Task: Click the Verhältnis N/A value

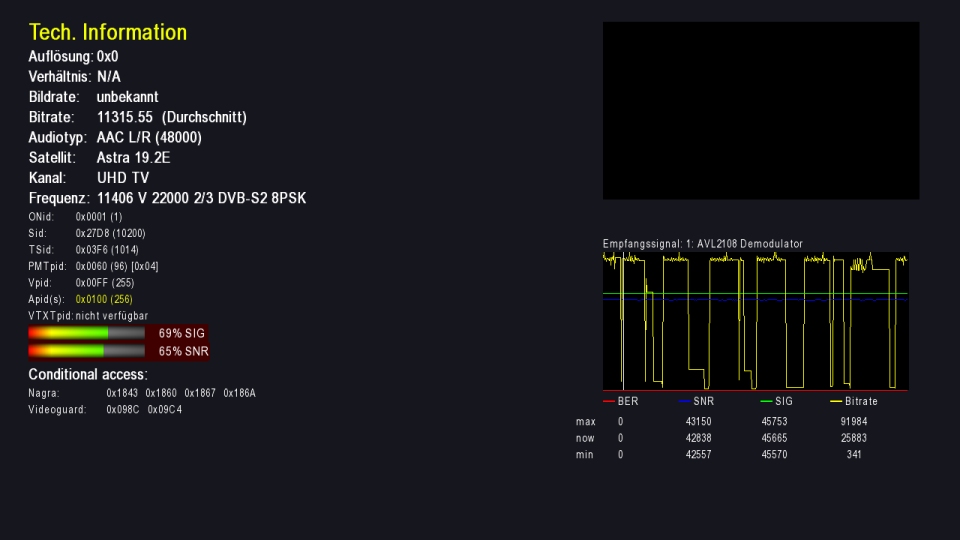Action: [108, 77]
